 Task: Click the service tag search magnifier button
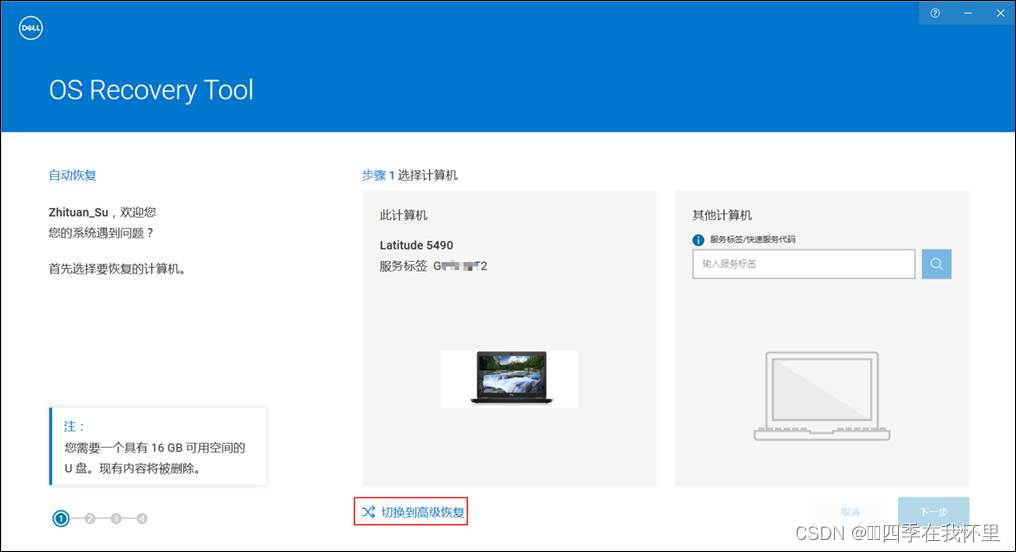[936, 264]
